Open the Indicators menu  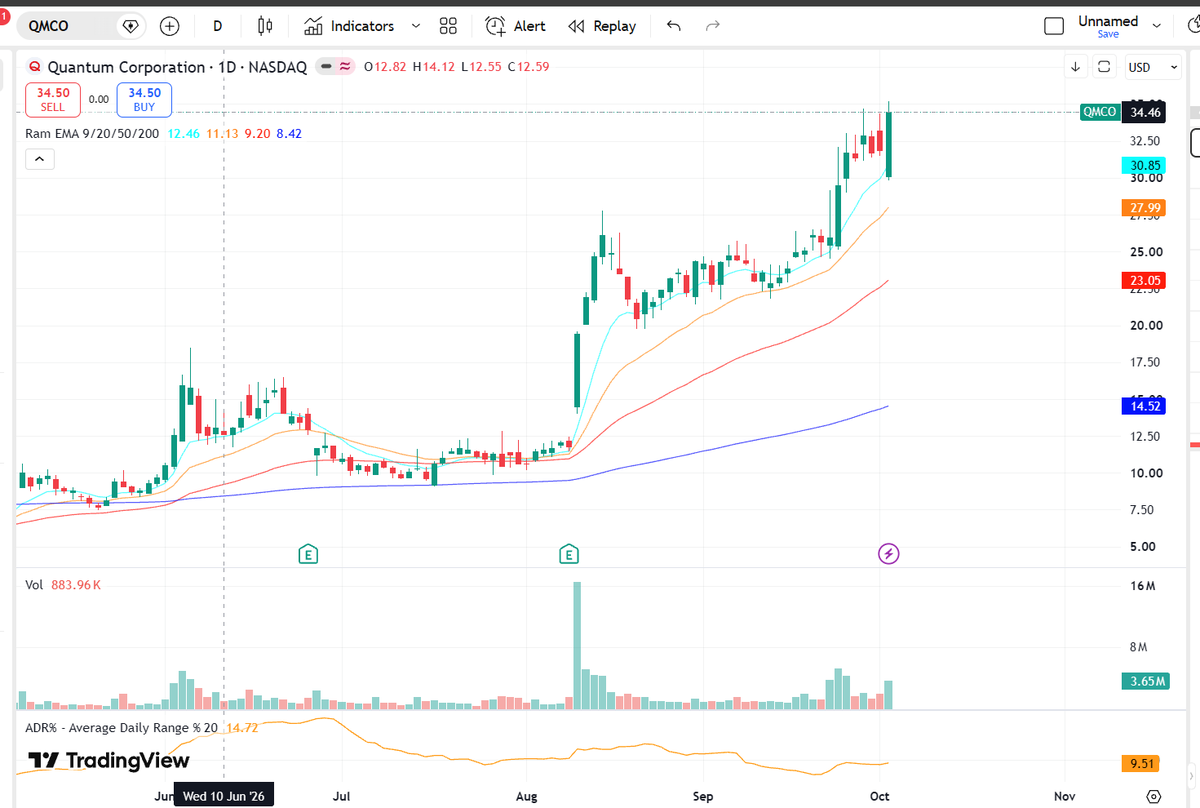point(349,26)
